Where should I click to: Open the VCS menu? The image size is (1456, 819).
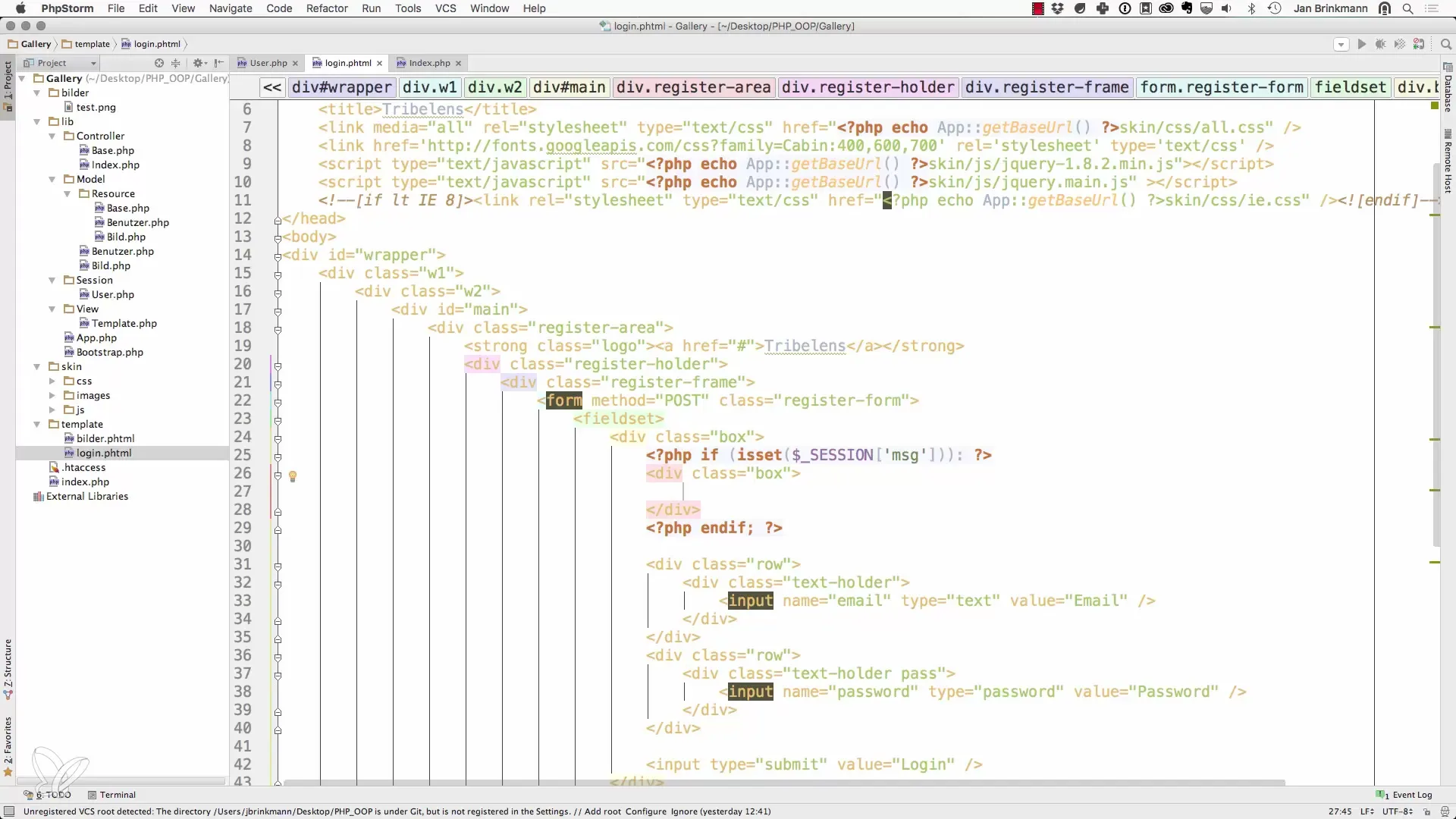pyautogui.click(x=446, y=8)
